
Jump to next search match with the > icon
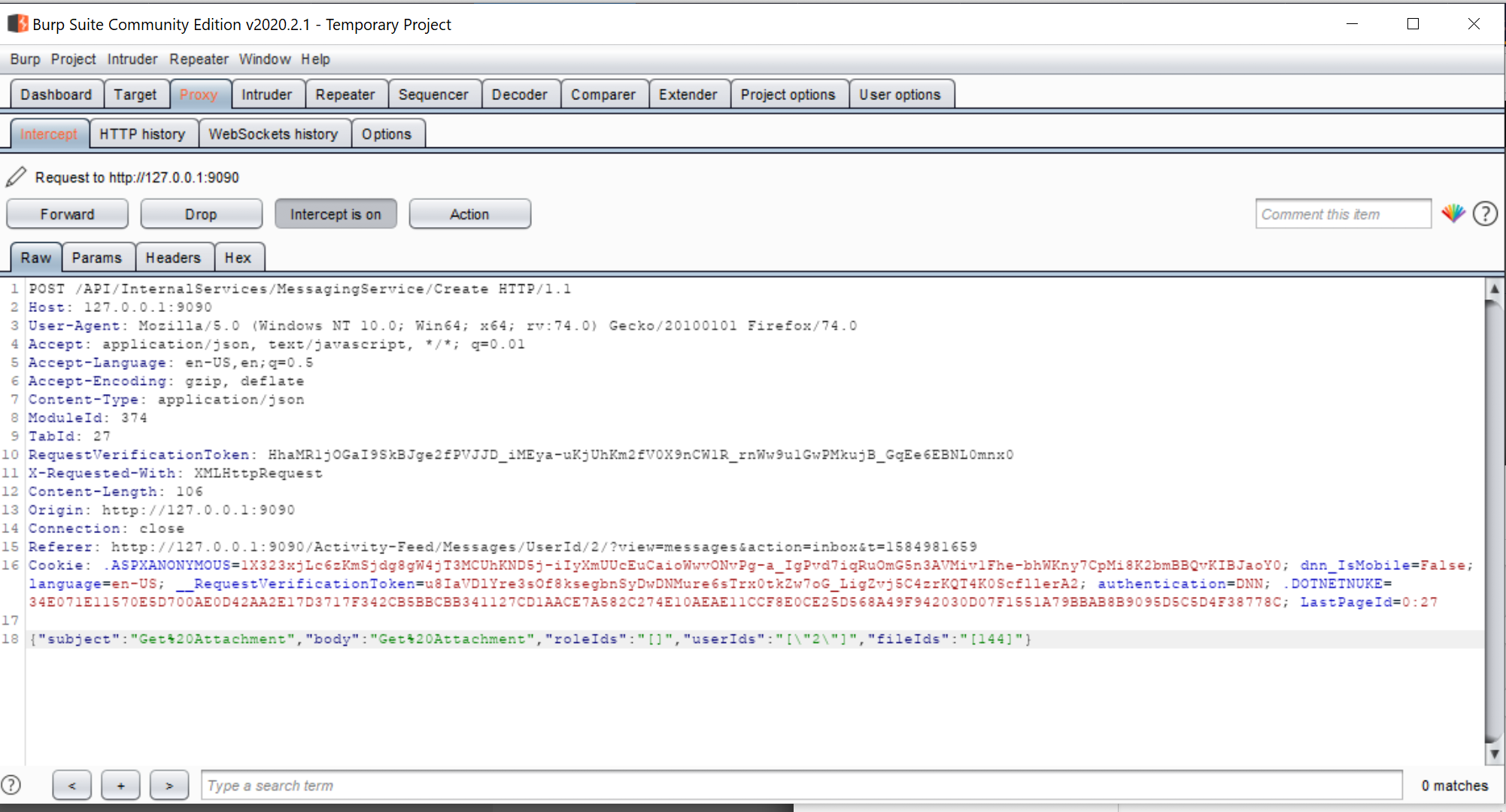169,785
